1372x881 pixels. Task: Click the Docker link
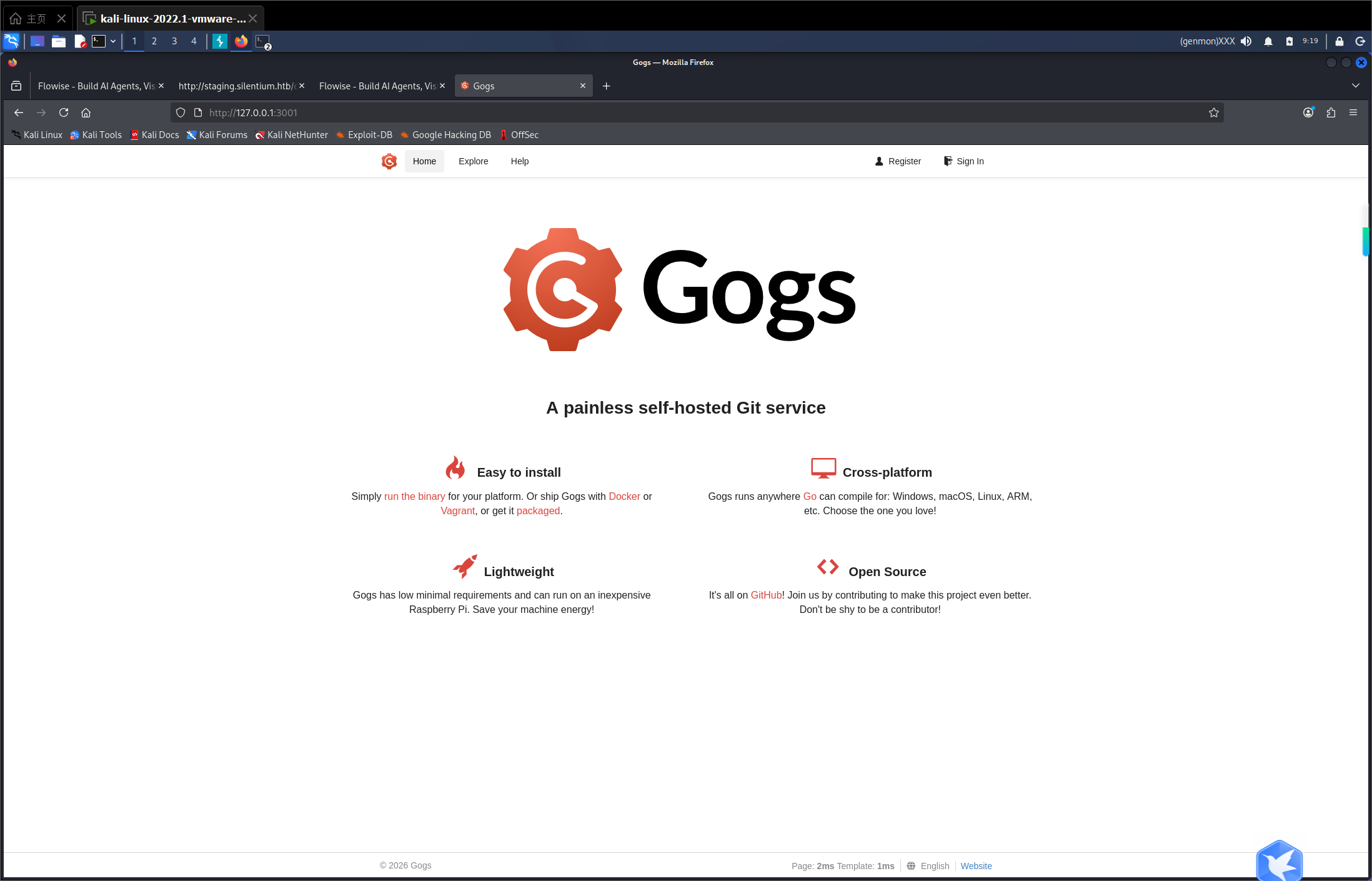625,496
